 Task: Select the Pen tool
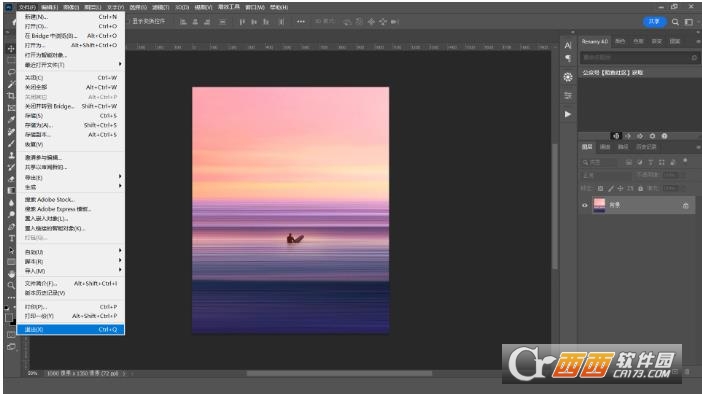11,227
